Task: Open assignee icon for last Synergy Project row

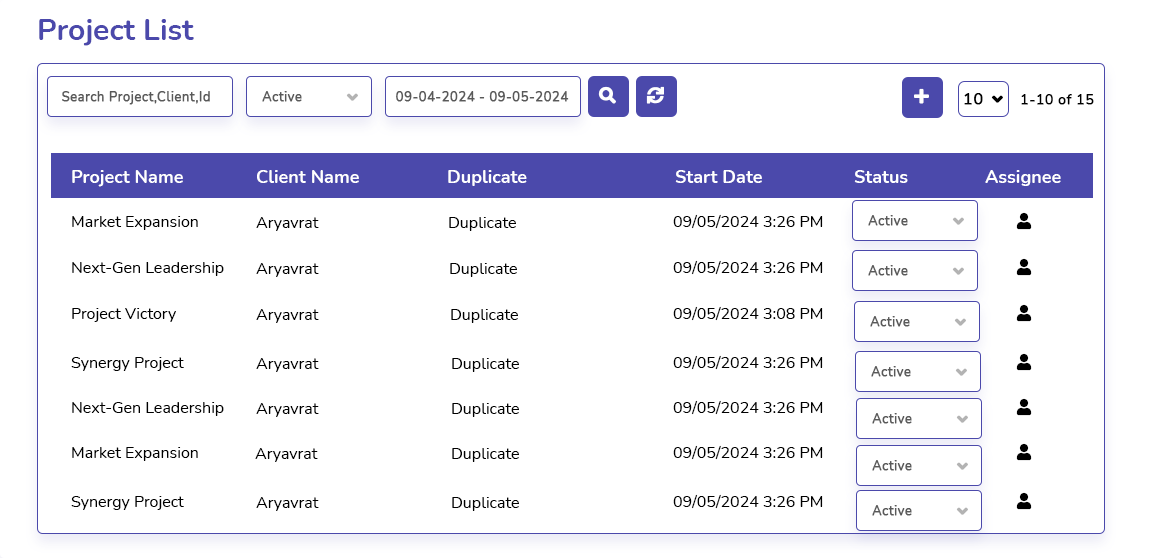Action: (1024, 501)
